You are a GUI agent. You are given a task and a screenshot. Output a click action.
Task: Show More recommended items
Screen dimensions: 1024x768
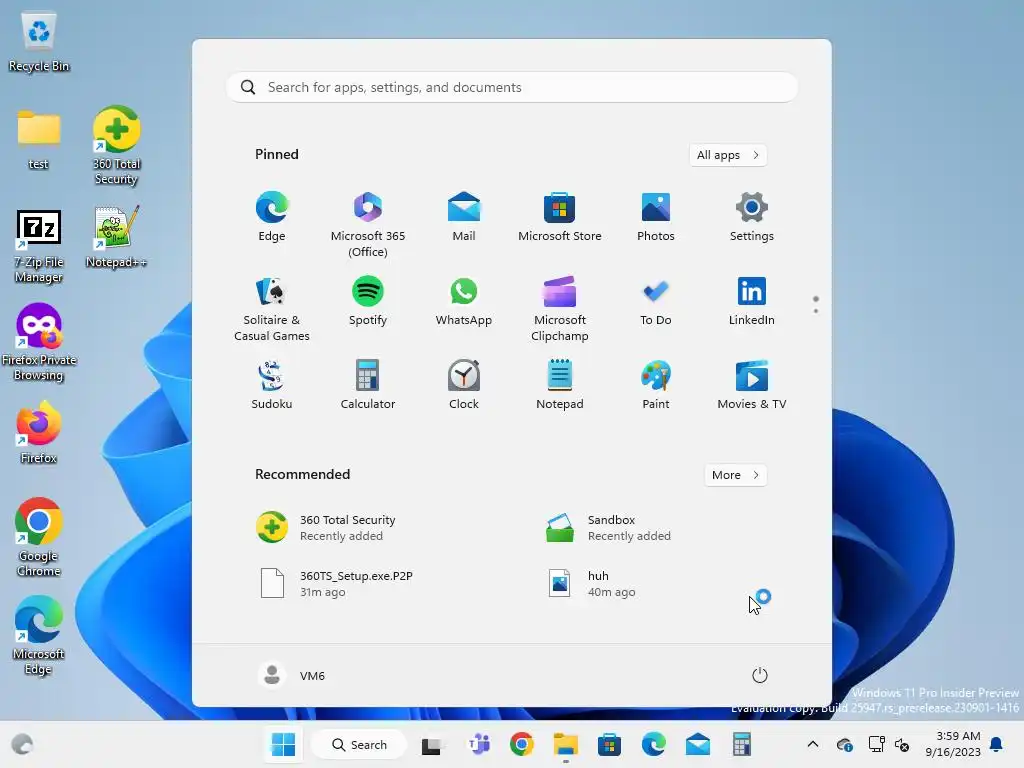[x=735, y=475]
